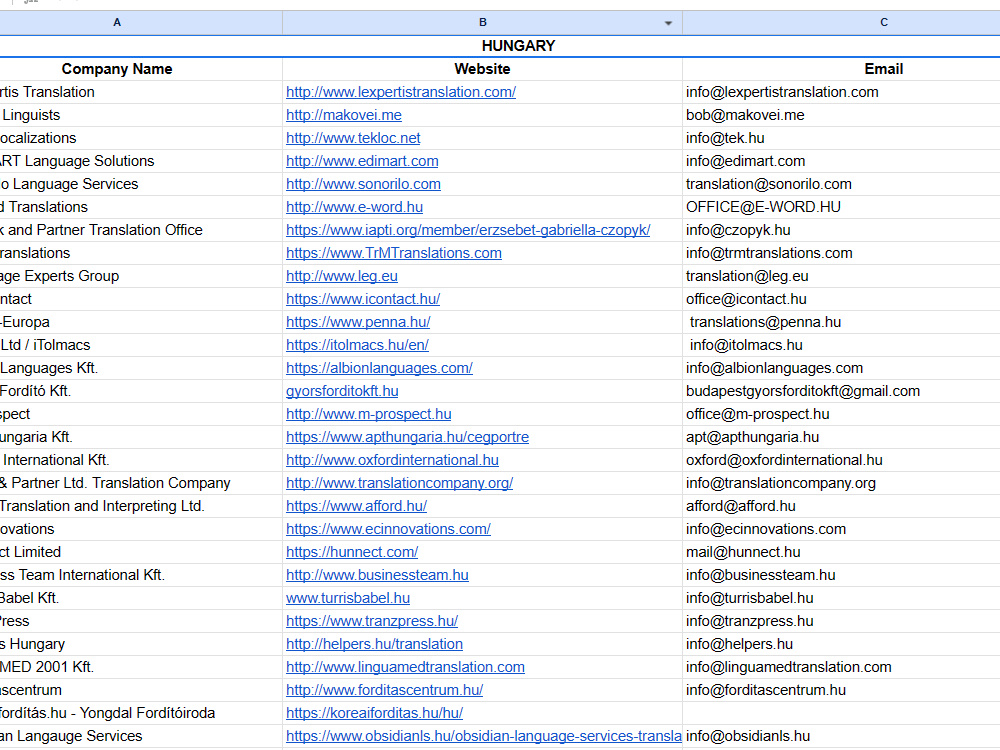The width and height of the screenshot is (1000, 750).
Task: Select the Website header cell
Action: [482, 69]
